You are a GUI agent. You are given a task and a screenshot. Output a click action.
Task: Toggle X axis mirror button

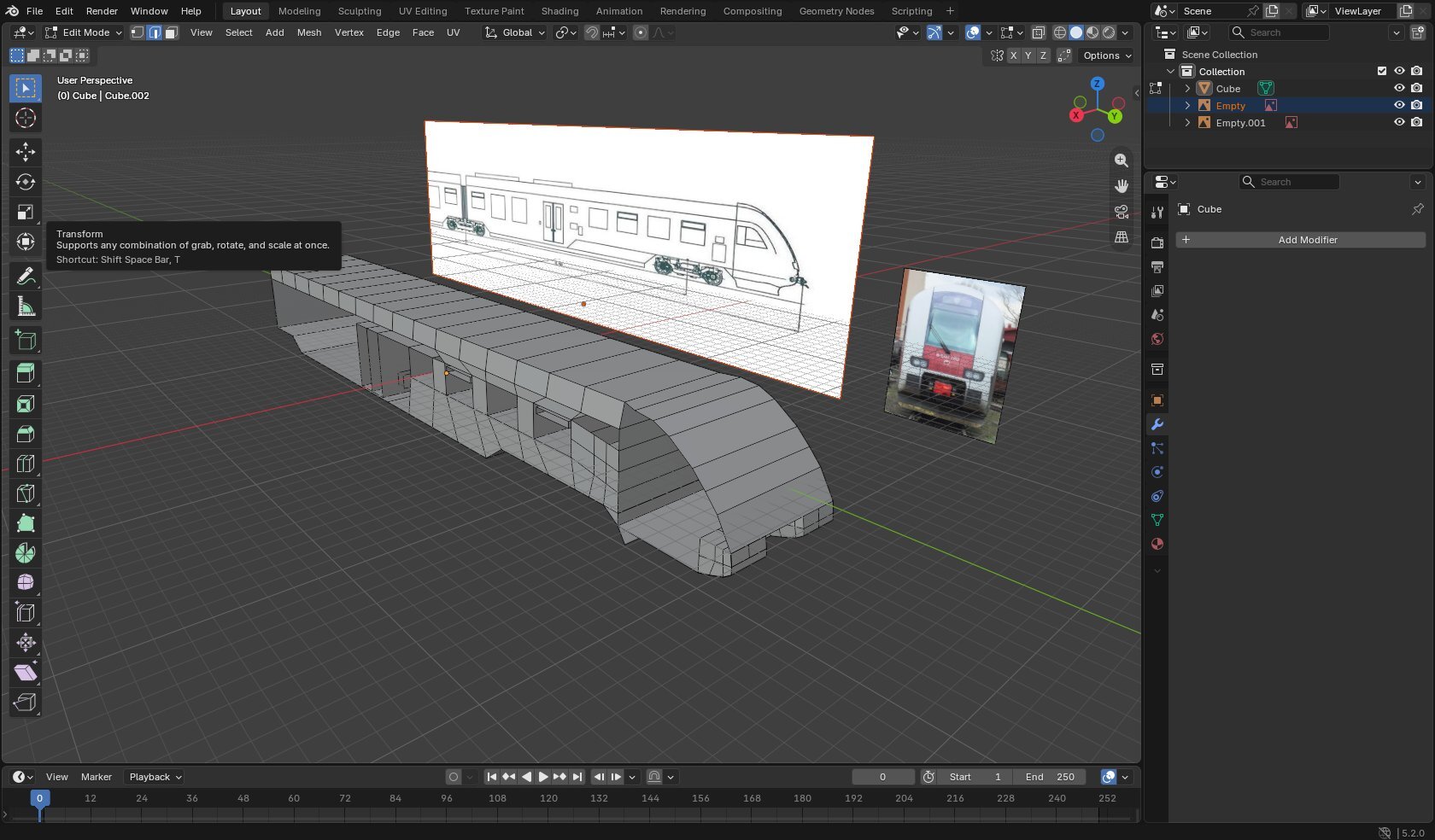[1013, 55]
